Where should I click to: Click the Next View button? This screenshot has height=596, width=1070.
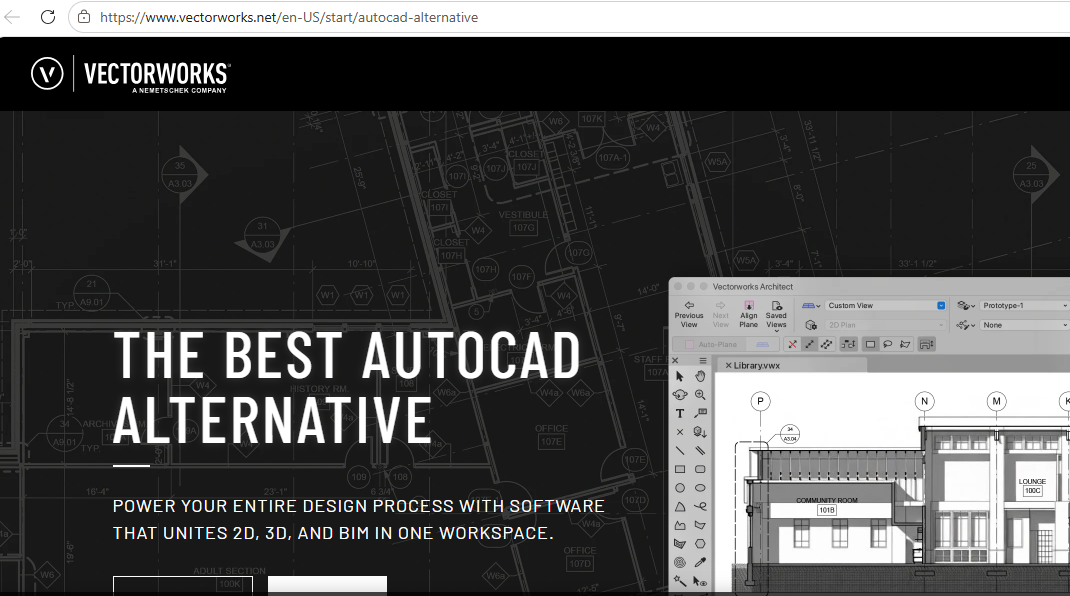coord(721,315)
